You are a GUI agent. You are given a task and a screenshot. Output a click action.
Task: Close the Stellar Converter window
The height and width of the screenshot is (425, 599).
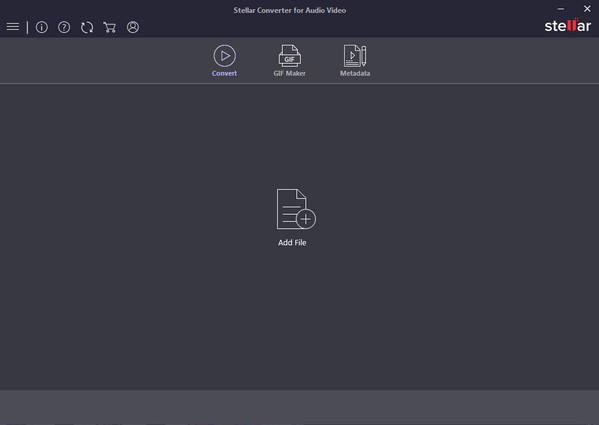[587, 9]
